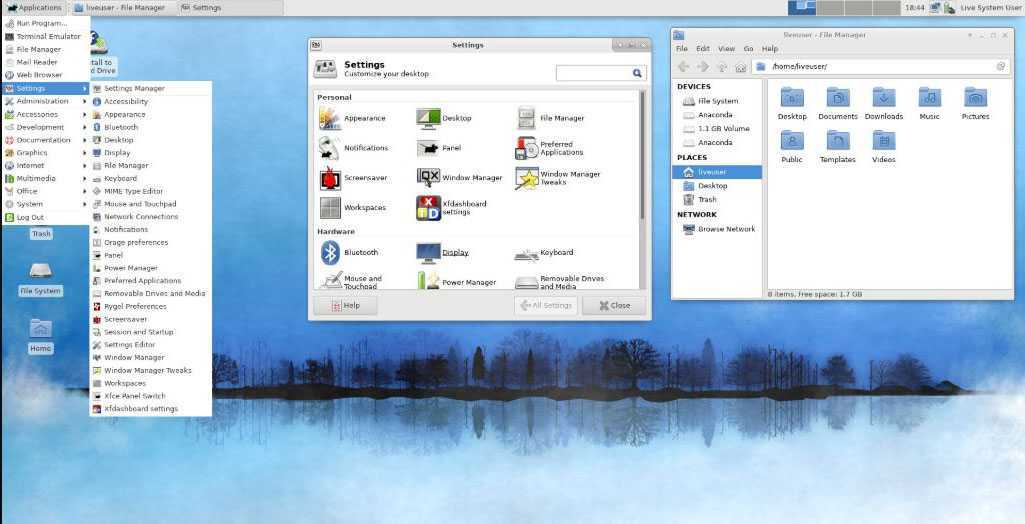Click the Bluetooth icon under Hardware
This screenshot has width=1025, height=524.
(330, 253)
